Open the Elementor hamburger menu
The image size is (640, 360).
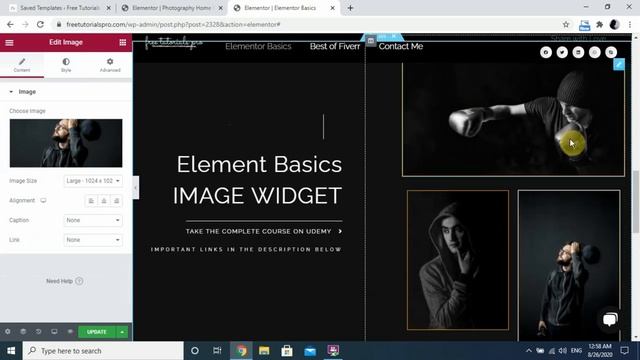(x=9, y=42)
